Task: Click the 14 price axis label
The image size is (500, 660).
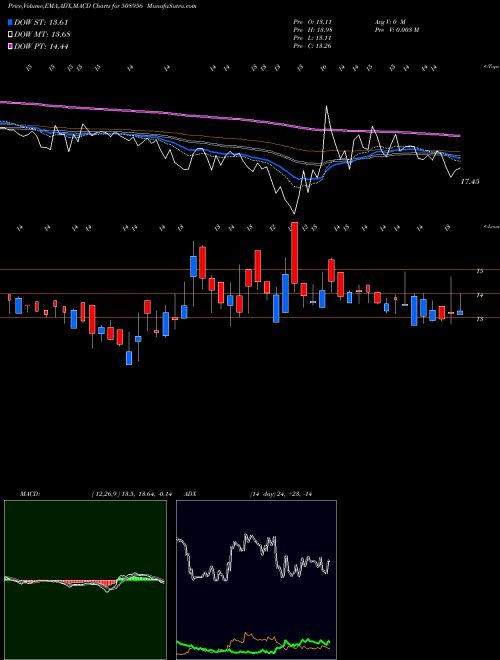Action: click(x=479, y=295)
